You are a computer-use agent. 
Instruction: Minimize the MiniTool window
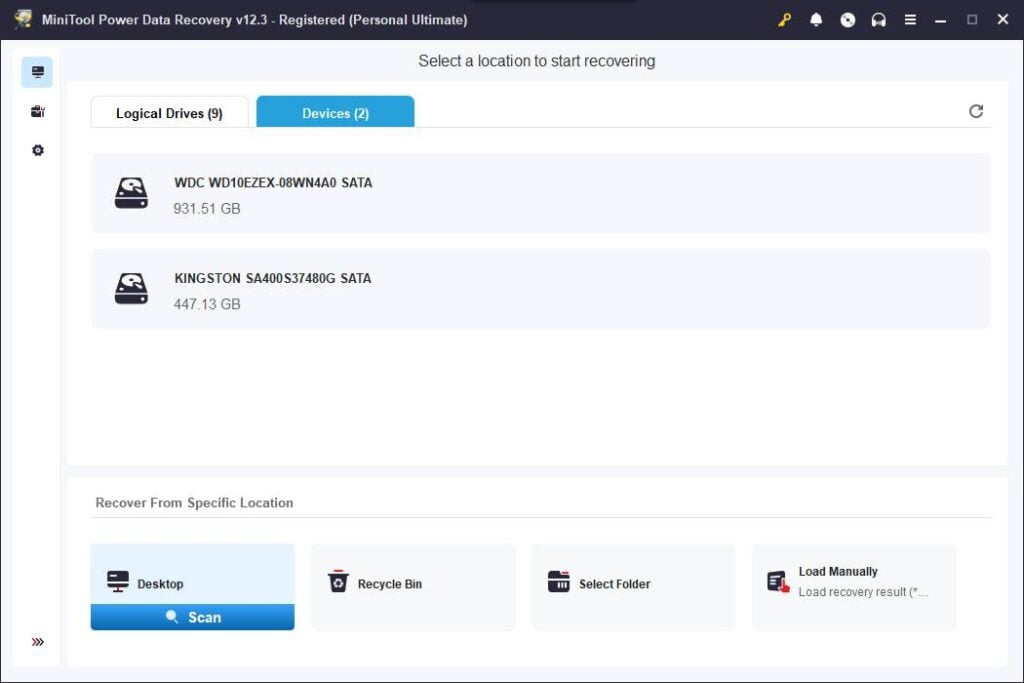[940, 20]
